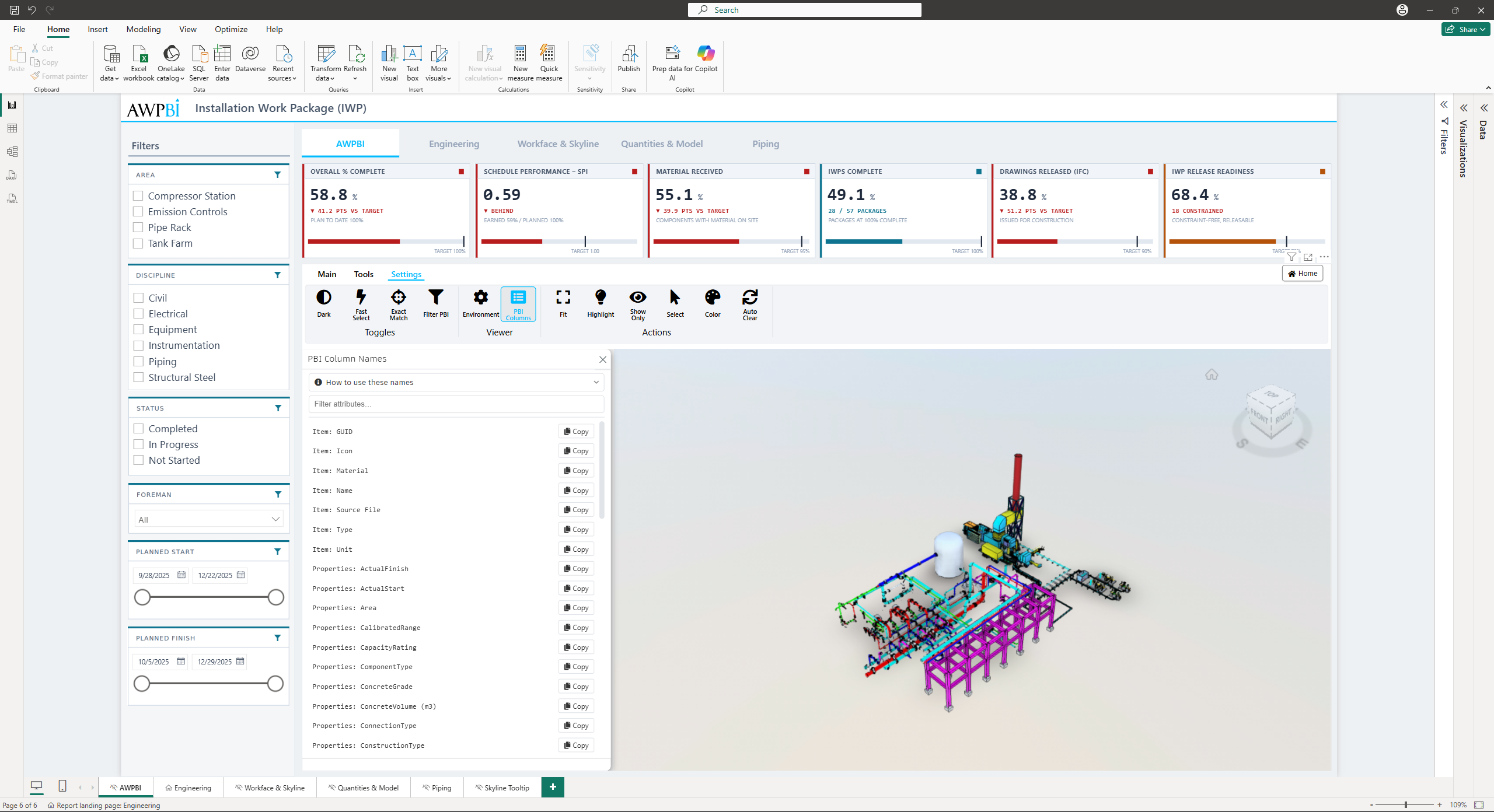Screen dimensions: 1494x812
Task: Switch to Workface & Skyline navigation tab
Action: coord(558,144)
